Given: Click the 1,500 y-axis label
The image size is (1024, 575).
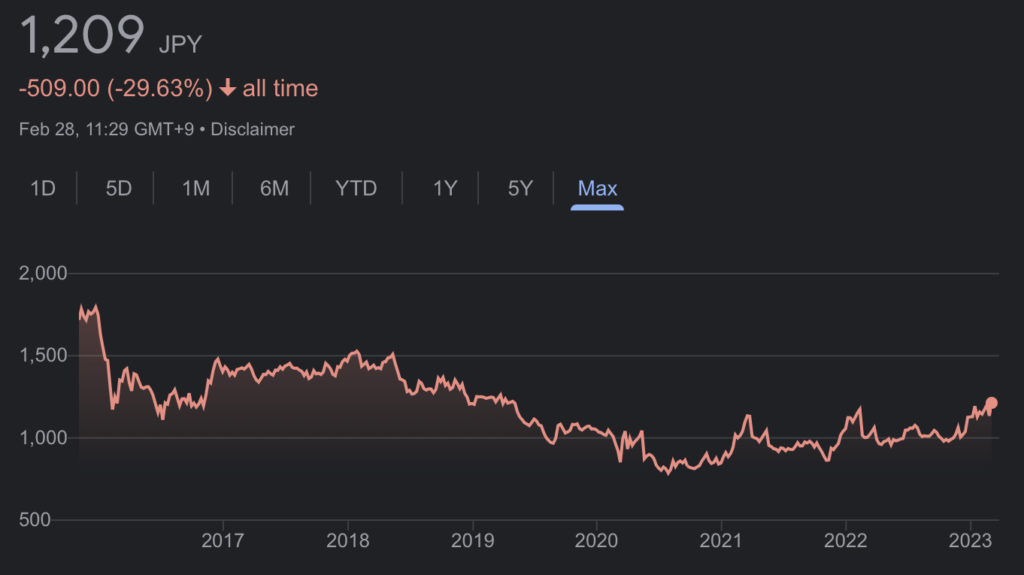Looking at the screenshot, I should pyautogui.click(x=43, y=356).
